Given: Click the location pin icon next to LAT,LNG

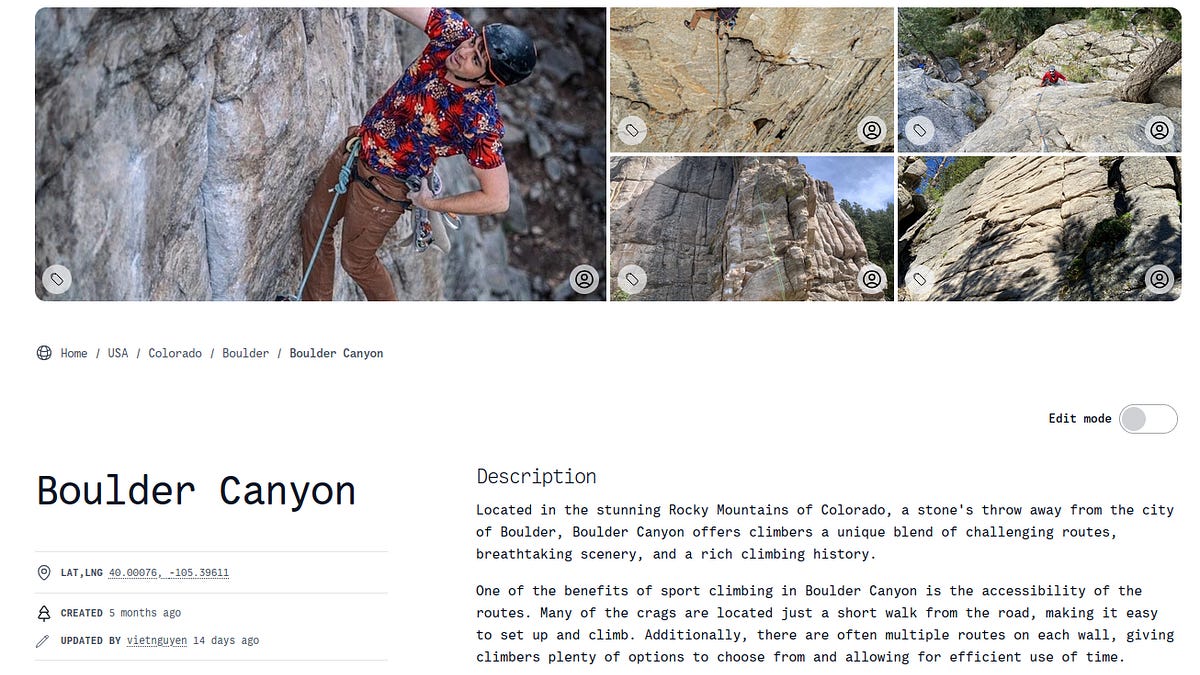Looking at the screenshot, I should (x=43, y=573).
